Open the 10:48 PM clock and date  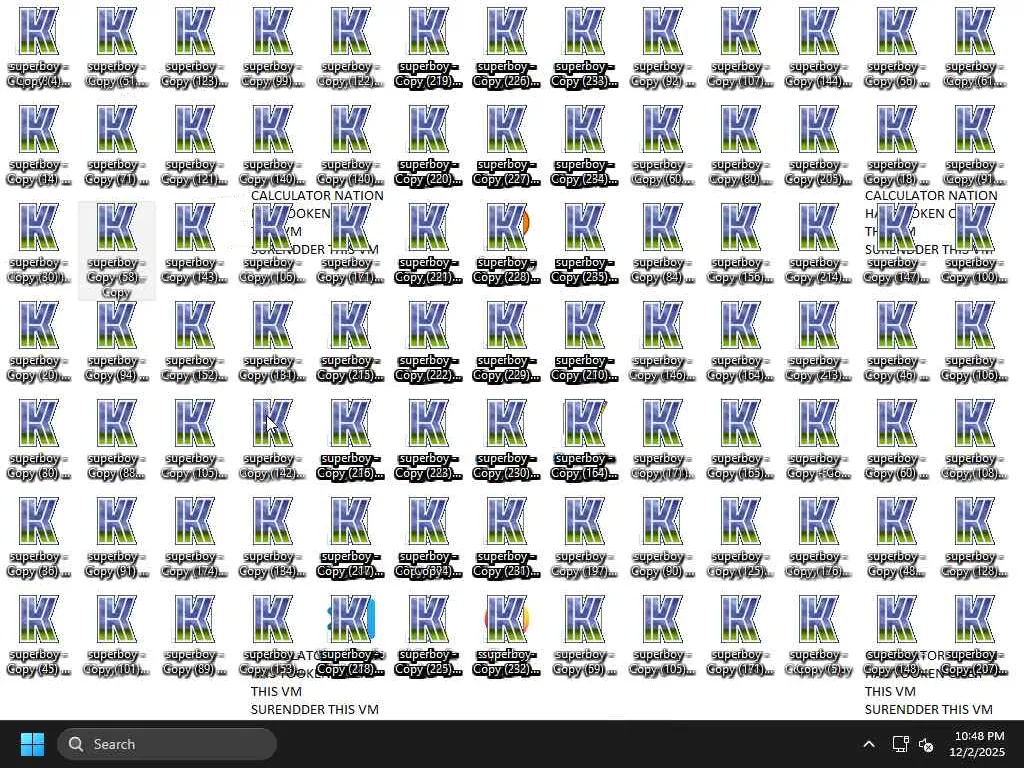pos(976,744)
